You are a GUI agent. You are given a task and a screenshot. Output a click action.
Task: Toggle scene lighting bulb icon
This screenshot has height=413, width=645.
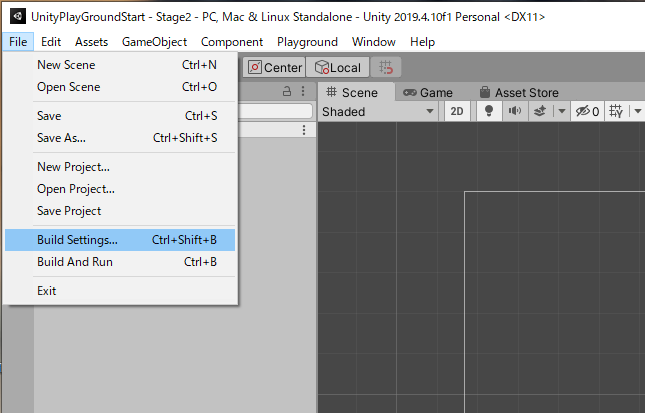489,111
